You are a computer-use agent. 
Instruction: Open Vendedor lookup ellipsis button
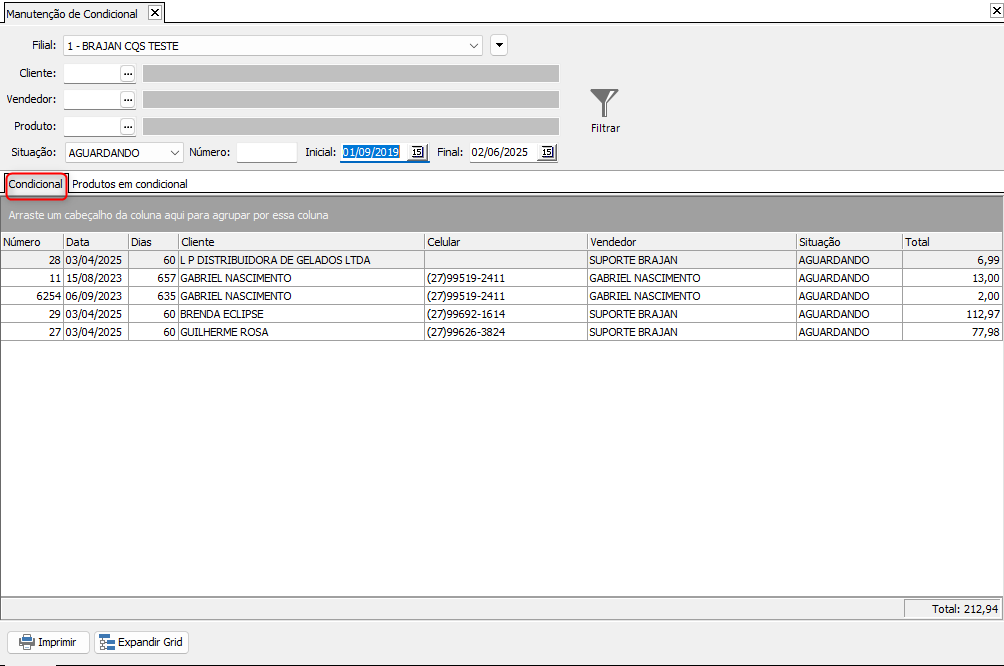click(128, 100)
